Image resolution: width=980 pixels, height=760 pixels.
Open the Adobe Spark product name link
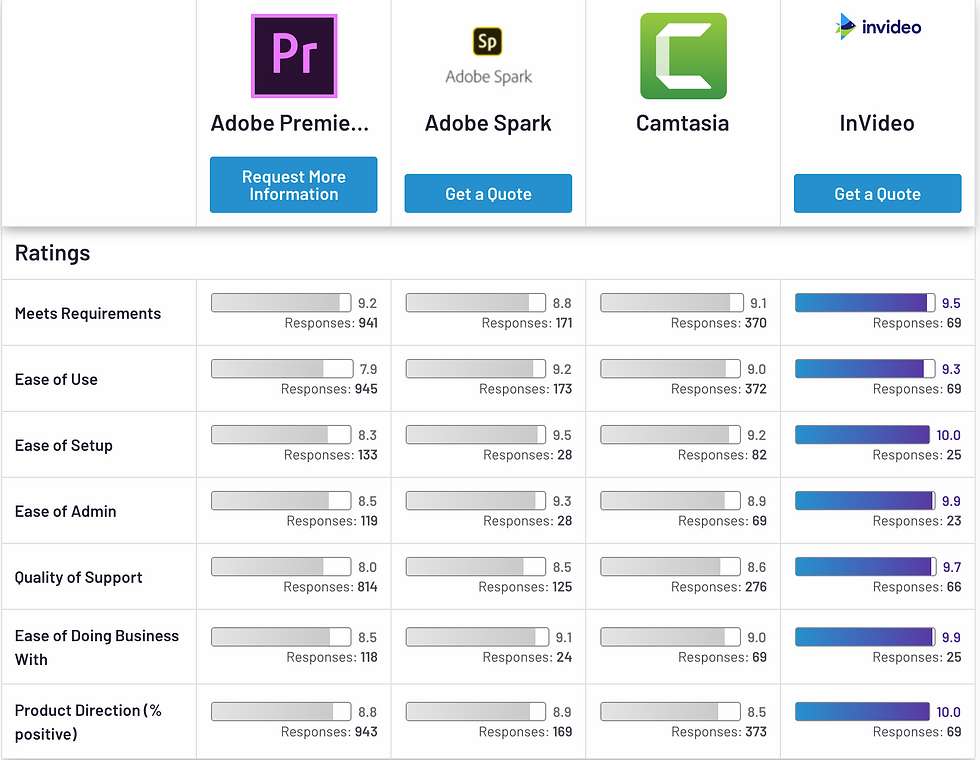click(x=488, y=123)
